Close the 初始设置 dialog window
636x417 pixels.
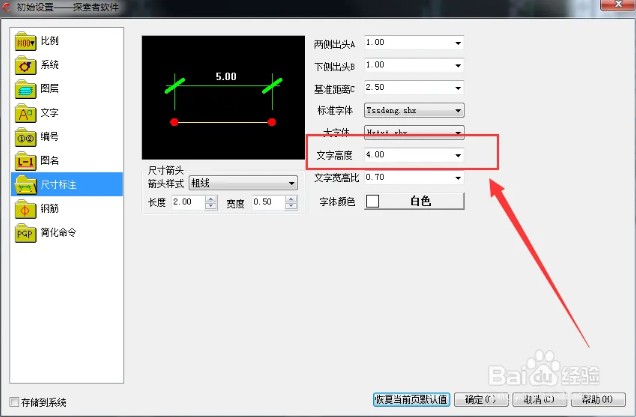618,4
